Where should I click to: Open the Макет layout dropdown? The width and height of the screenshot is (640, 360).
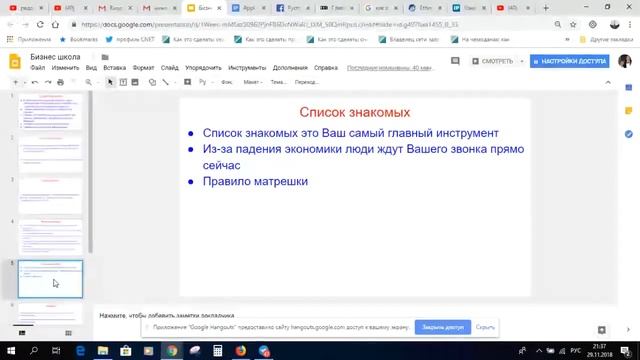tap(253, 82)
